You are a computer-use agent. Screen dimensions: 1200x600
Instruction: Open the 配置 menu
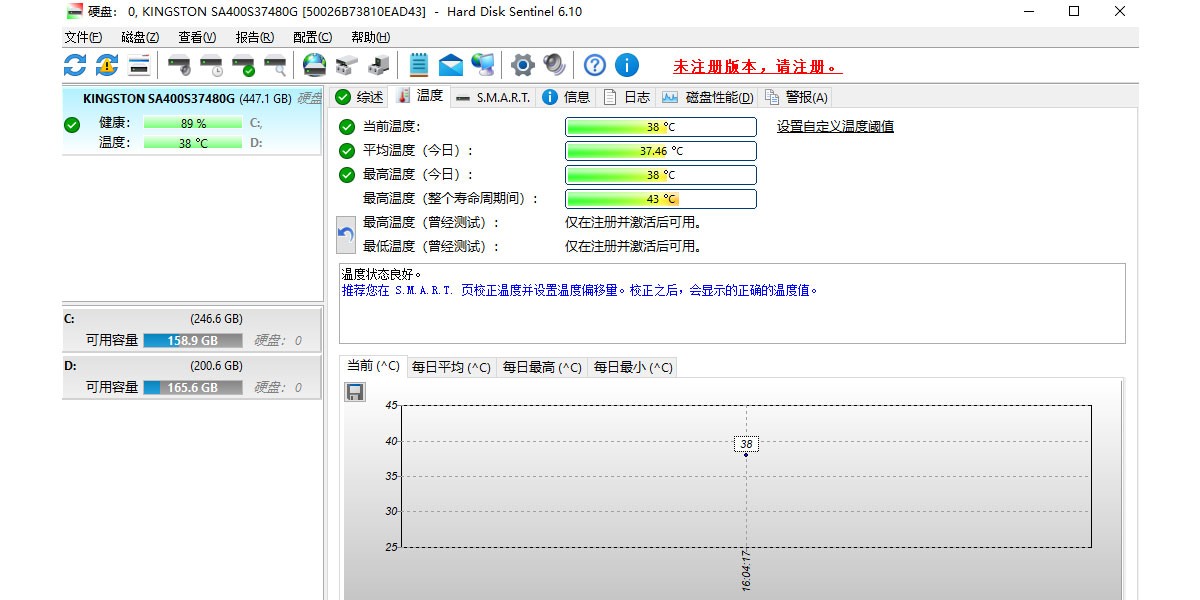(x=312, y=37)
